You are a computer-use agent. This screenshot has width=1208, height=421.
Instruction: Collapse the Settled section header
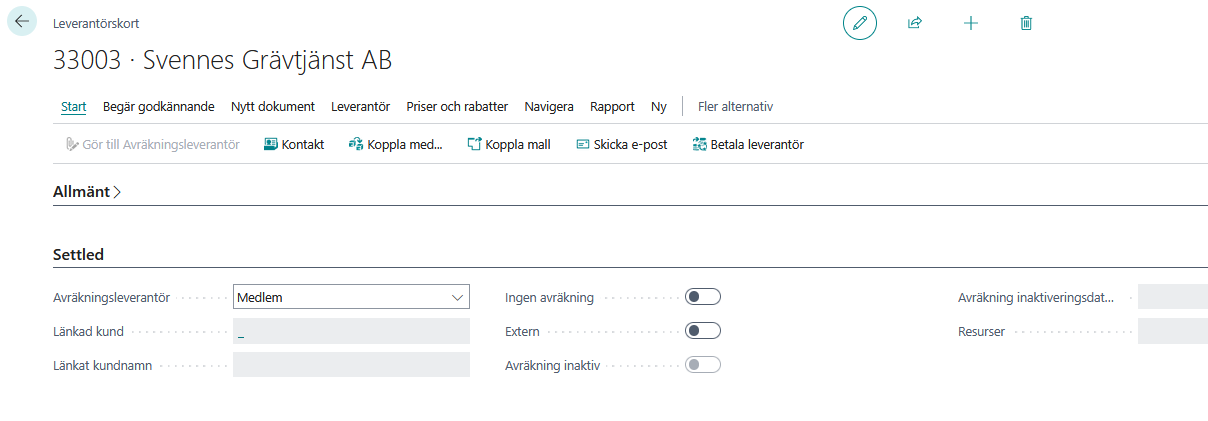[79, 255]
